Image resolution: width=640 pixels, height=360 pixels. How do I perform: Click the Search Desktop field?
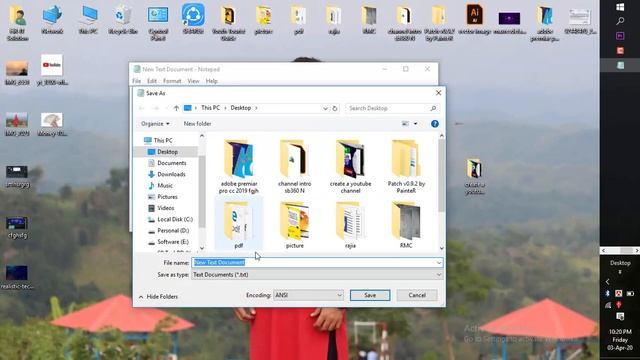[x=392, y=108]
